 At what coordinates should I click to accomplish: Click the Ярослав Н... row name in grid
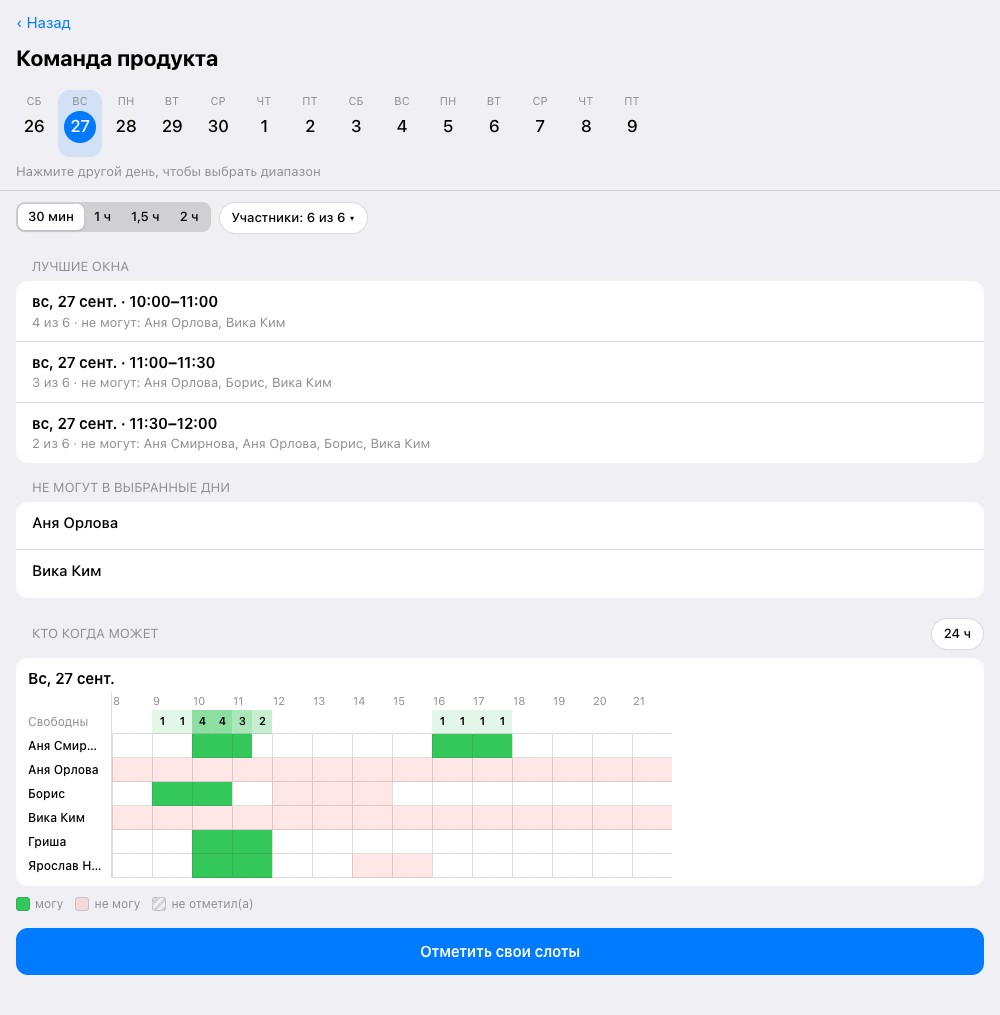(x=65, y=865)
